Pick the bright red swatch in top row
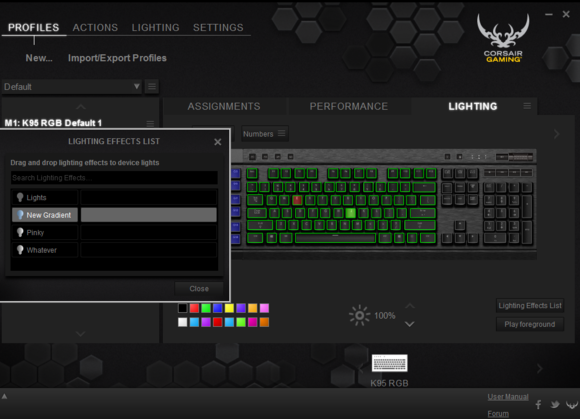 (x=194, y=308)
